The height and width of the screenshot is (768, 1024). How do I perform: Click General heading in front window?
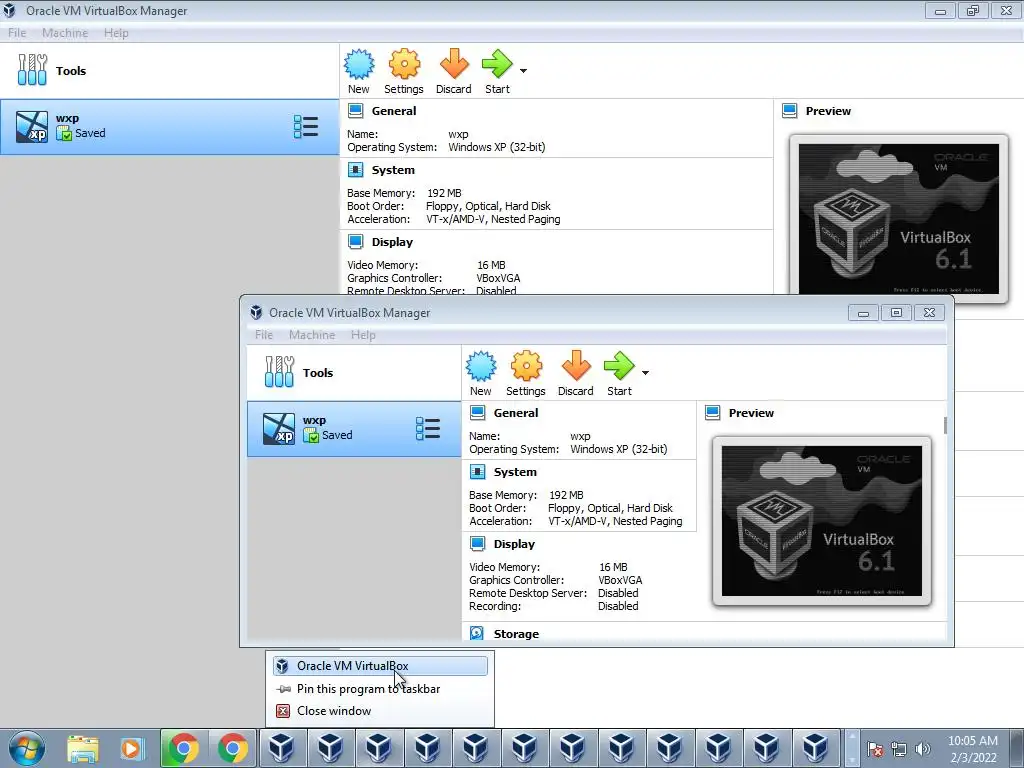516,413
